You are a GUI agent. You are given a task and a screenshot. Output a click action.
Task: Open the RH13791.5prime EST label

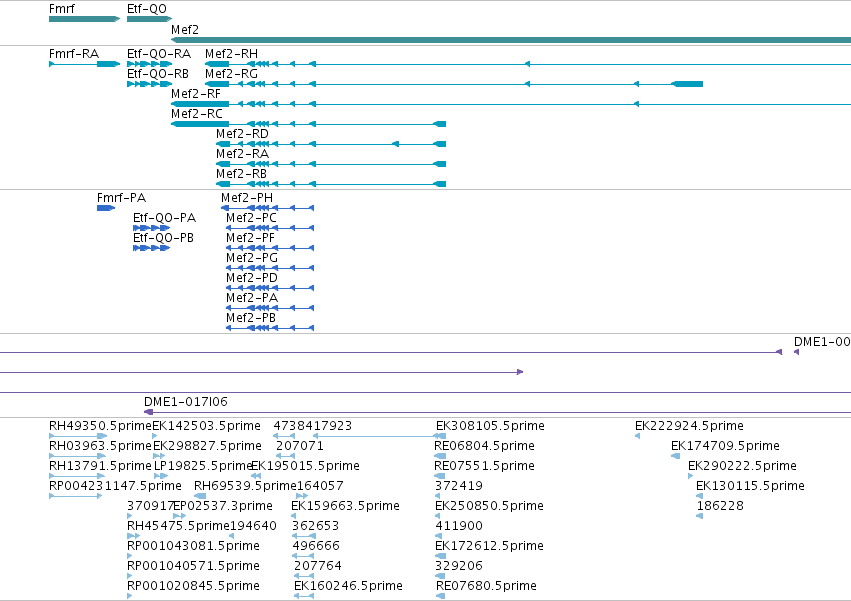tap(100, 466)
